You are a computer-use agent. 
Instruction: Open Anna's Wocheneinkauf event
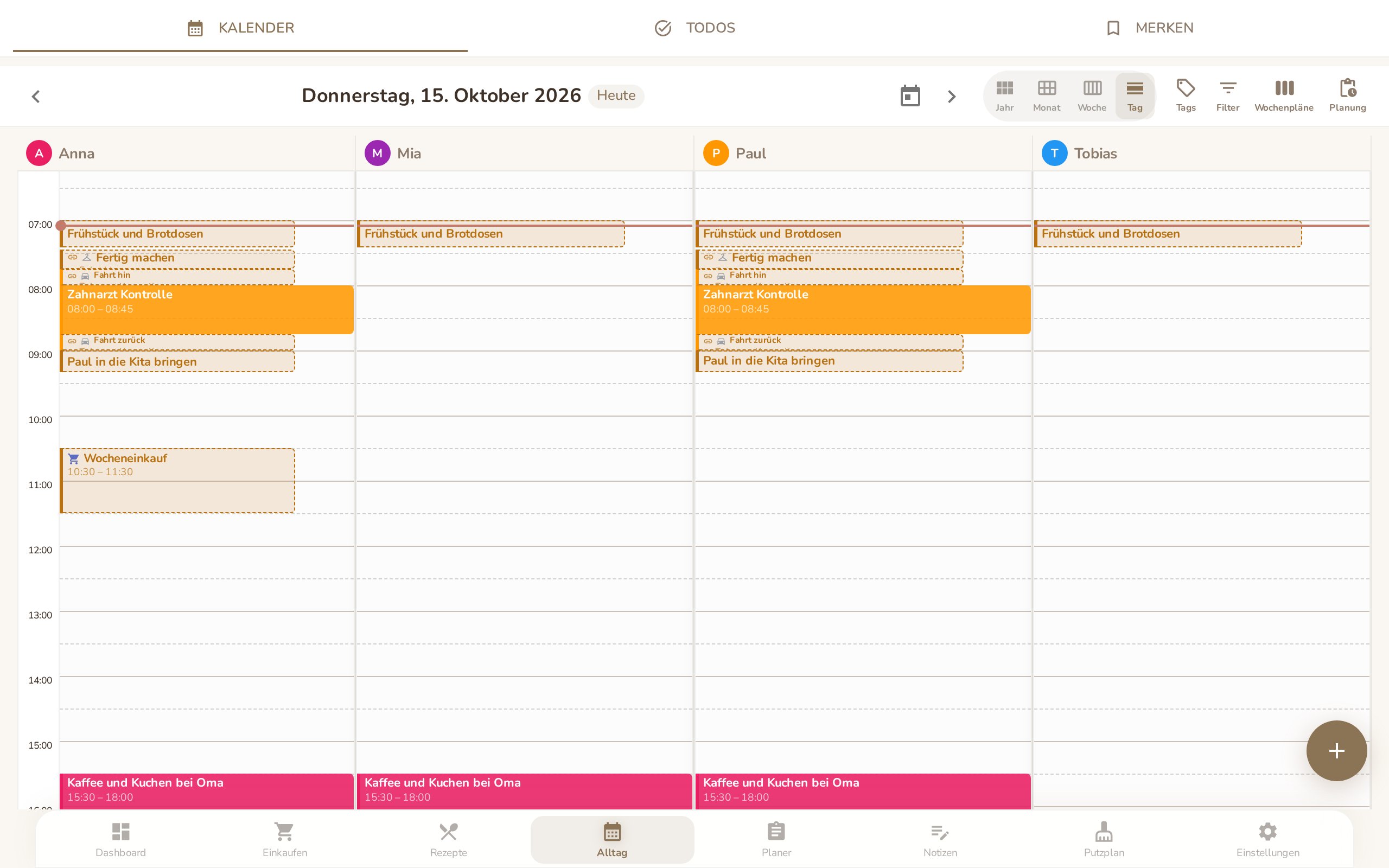tap(177, 481)
